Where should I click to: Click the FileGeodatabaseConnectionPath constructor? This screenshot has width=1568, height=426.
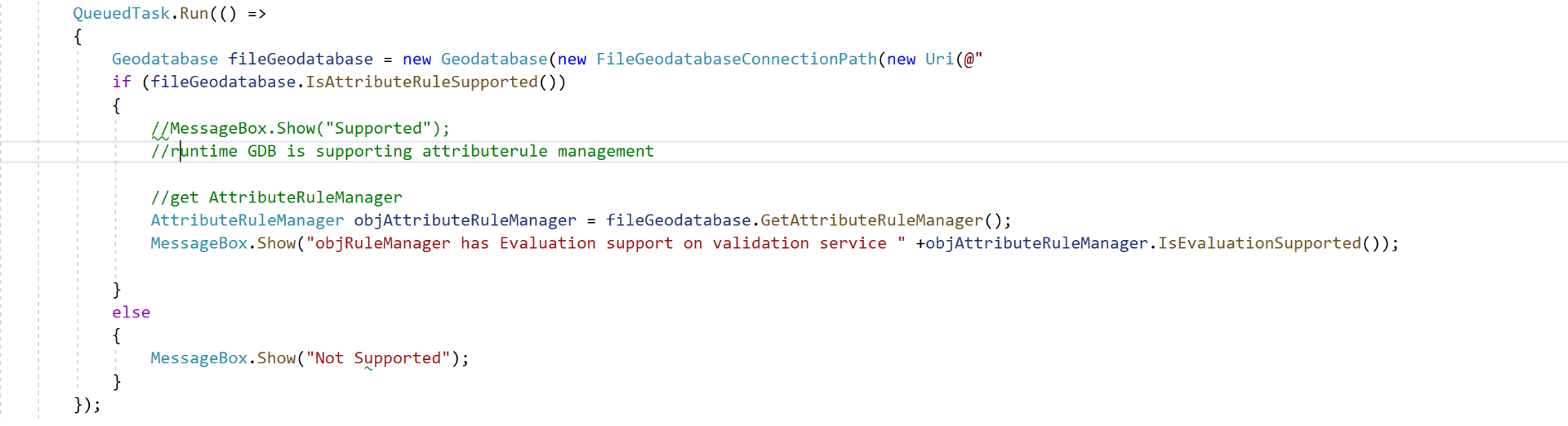tap(736, 60)
